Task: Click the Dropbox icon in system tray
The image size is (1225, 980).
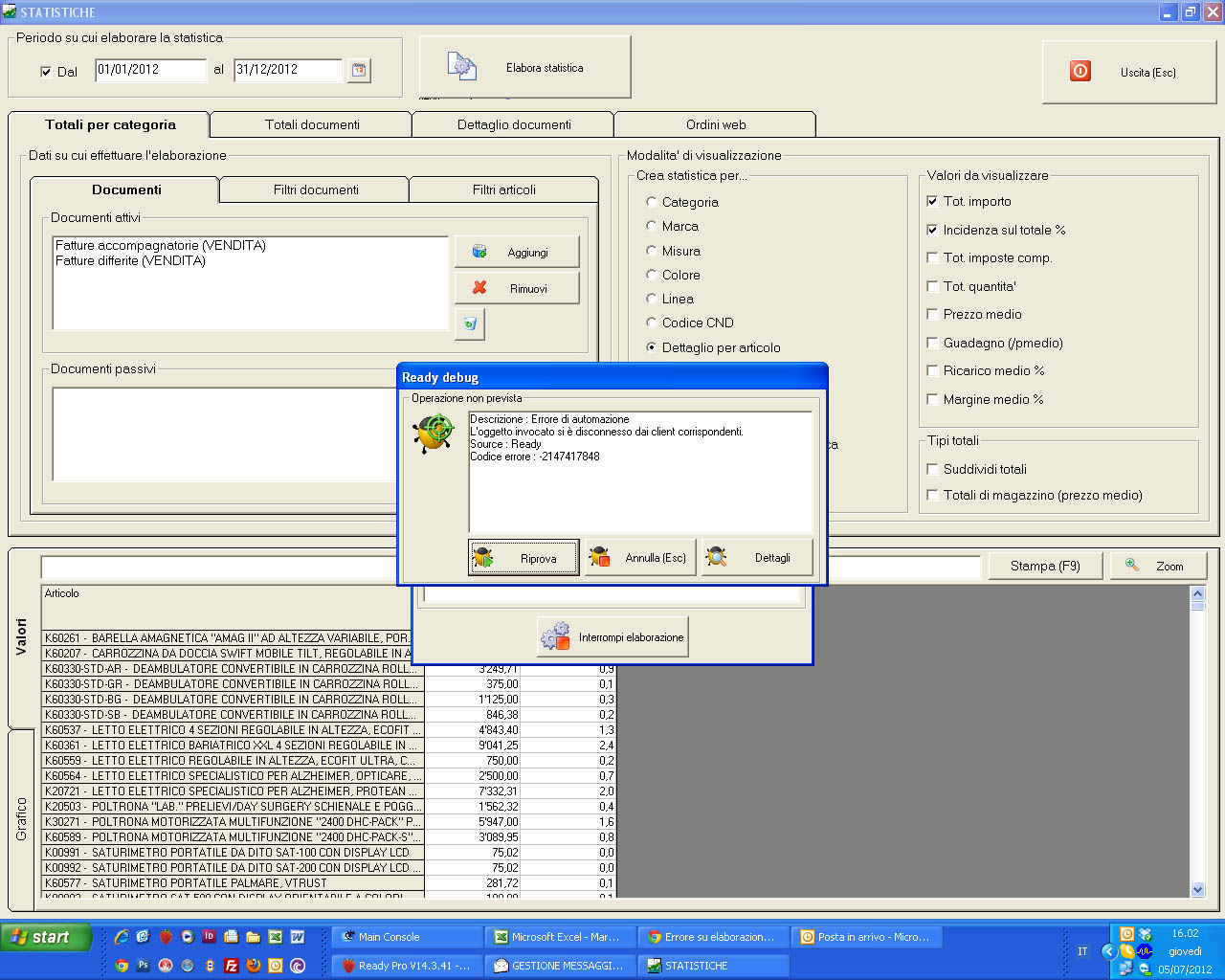Action: [x=1145, y=935]
